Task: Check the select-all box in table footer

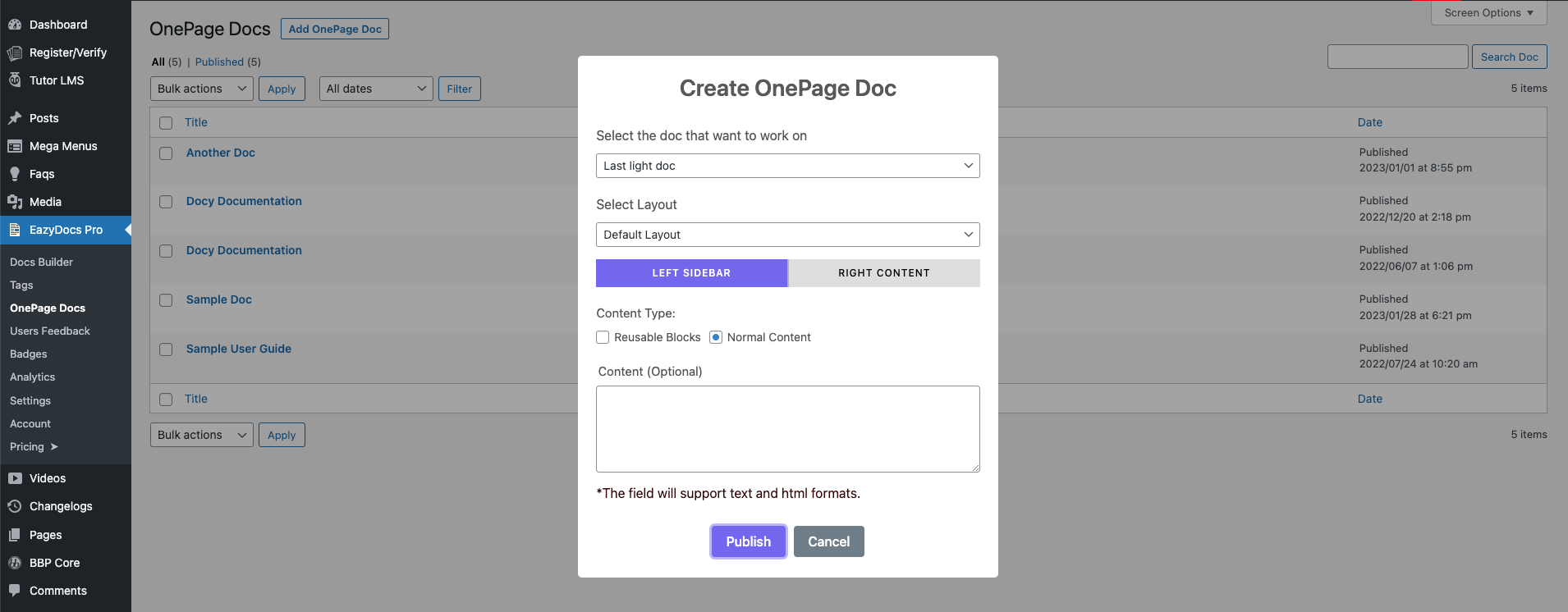Action: pos(166,400)
